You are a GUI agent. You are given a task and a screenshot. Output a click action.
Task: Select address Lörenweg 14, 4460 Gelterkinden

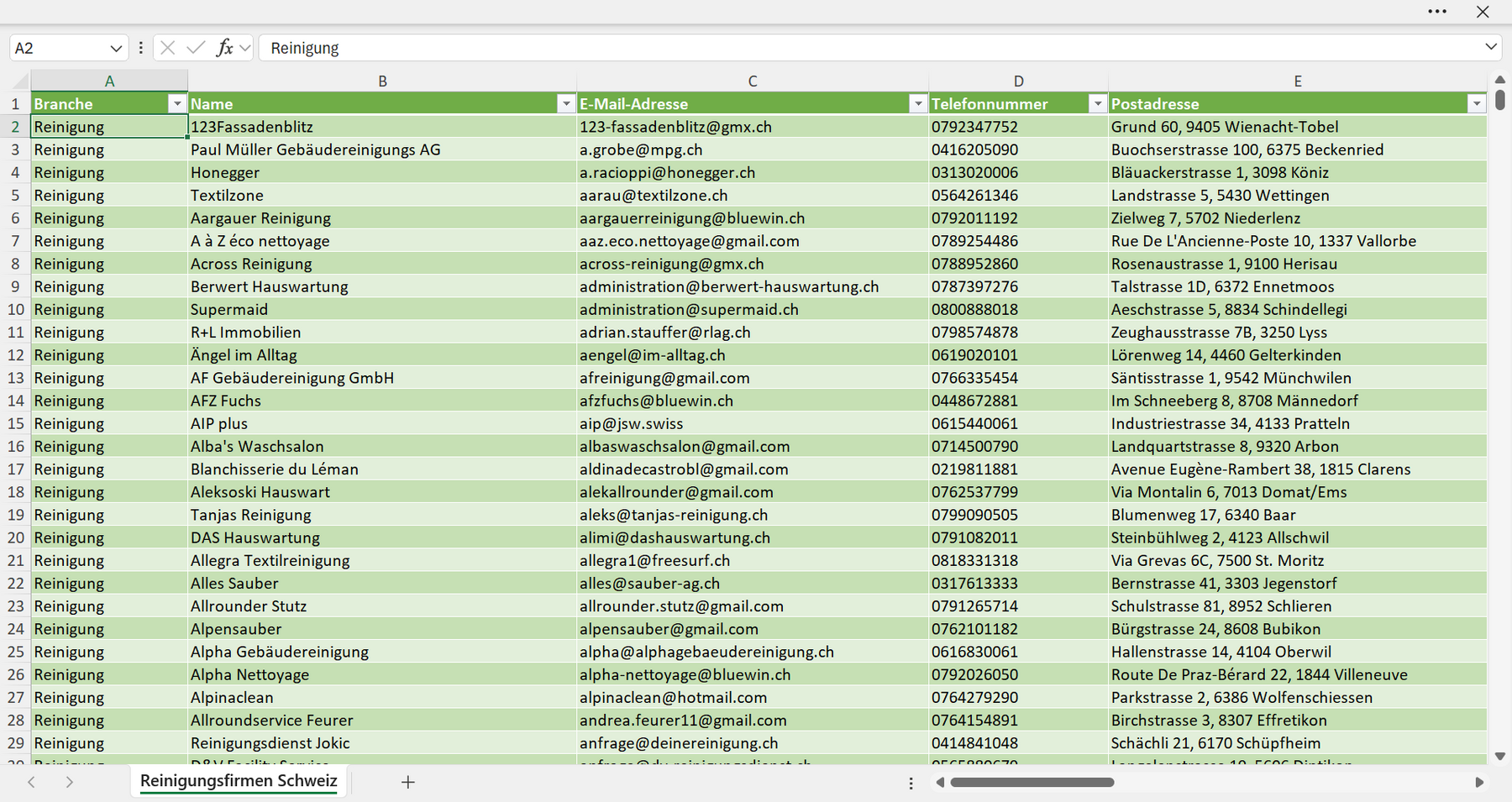tap(1298, 354)
